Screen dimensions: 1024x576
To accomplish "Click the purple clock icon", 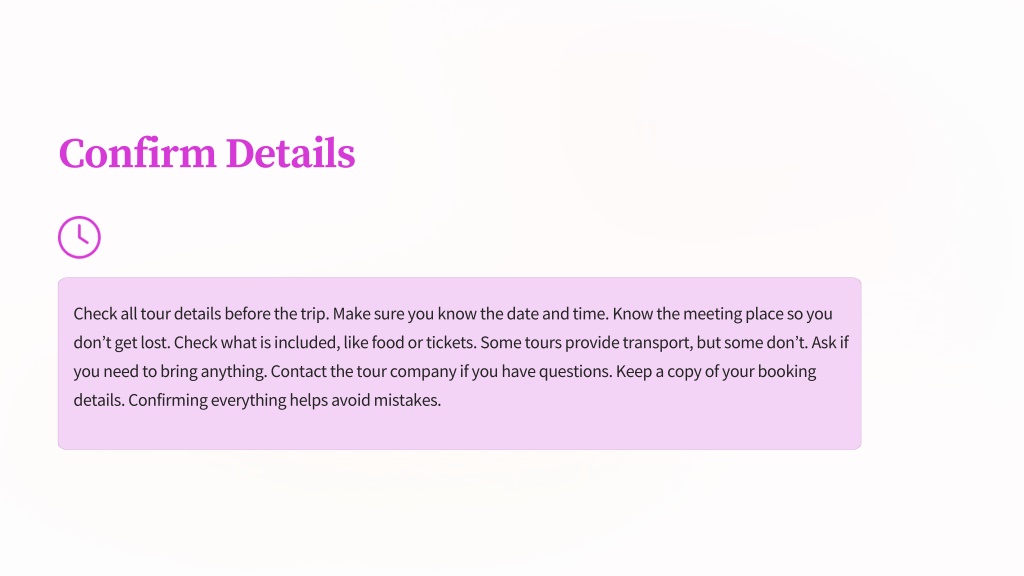I will (x=79, y=237).
